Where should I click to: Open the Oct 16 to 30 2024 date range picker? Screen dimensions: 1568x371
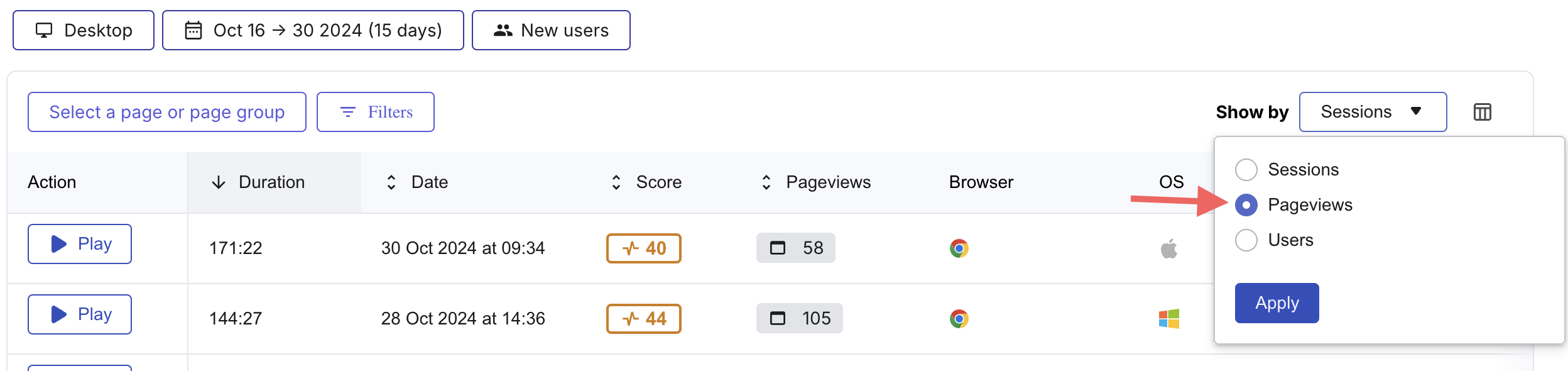[313, 30]
